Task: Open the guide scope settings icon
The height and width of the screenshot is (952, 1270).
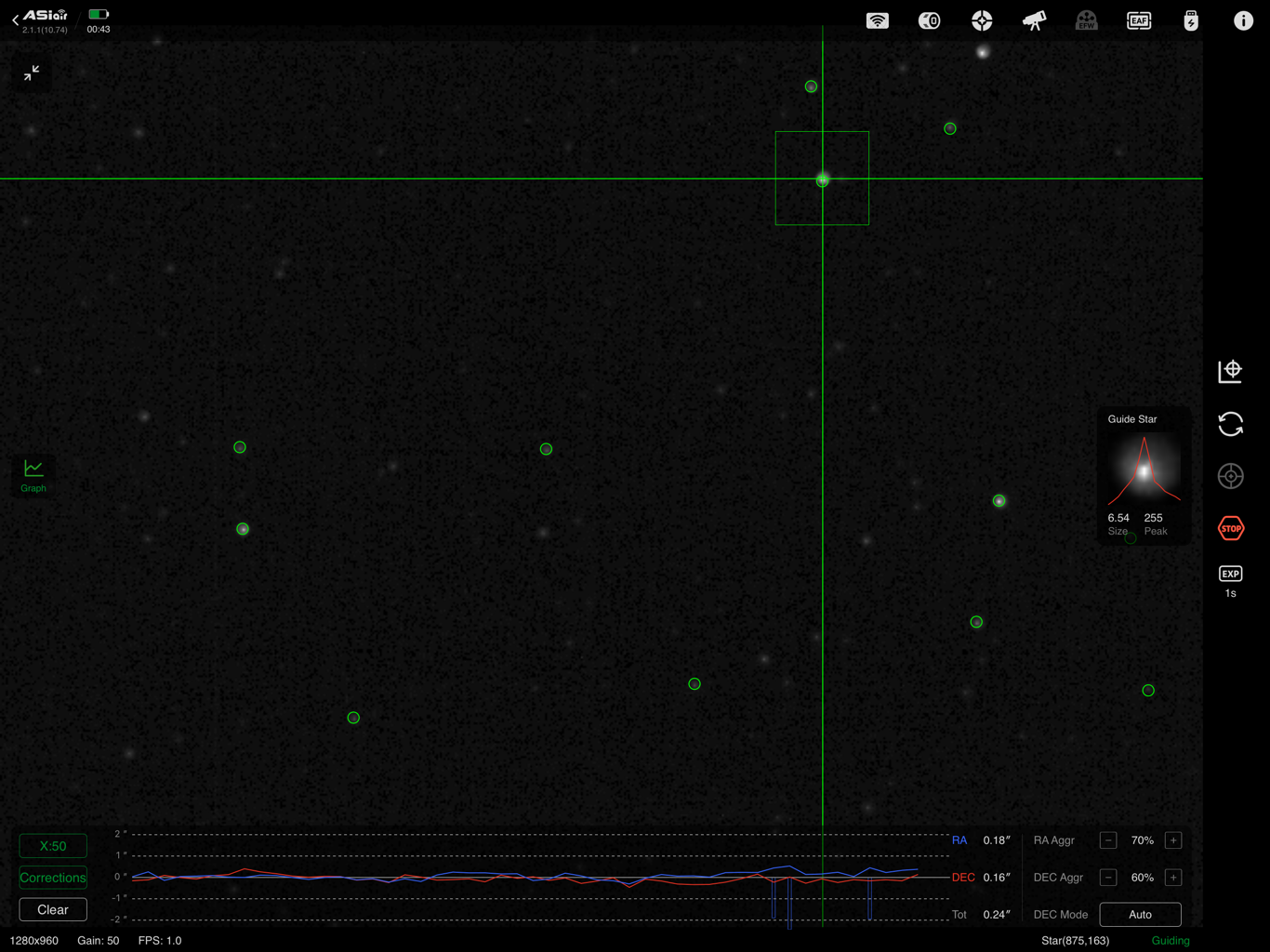Action: tap(982, 20)
